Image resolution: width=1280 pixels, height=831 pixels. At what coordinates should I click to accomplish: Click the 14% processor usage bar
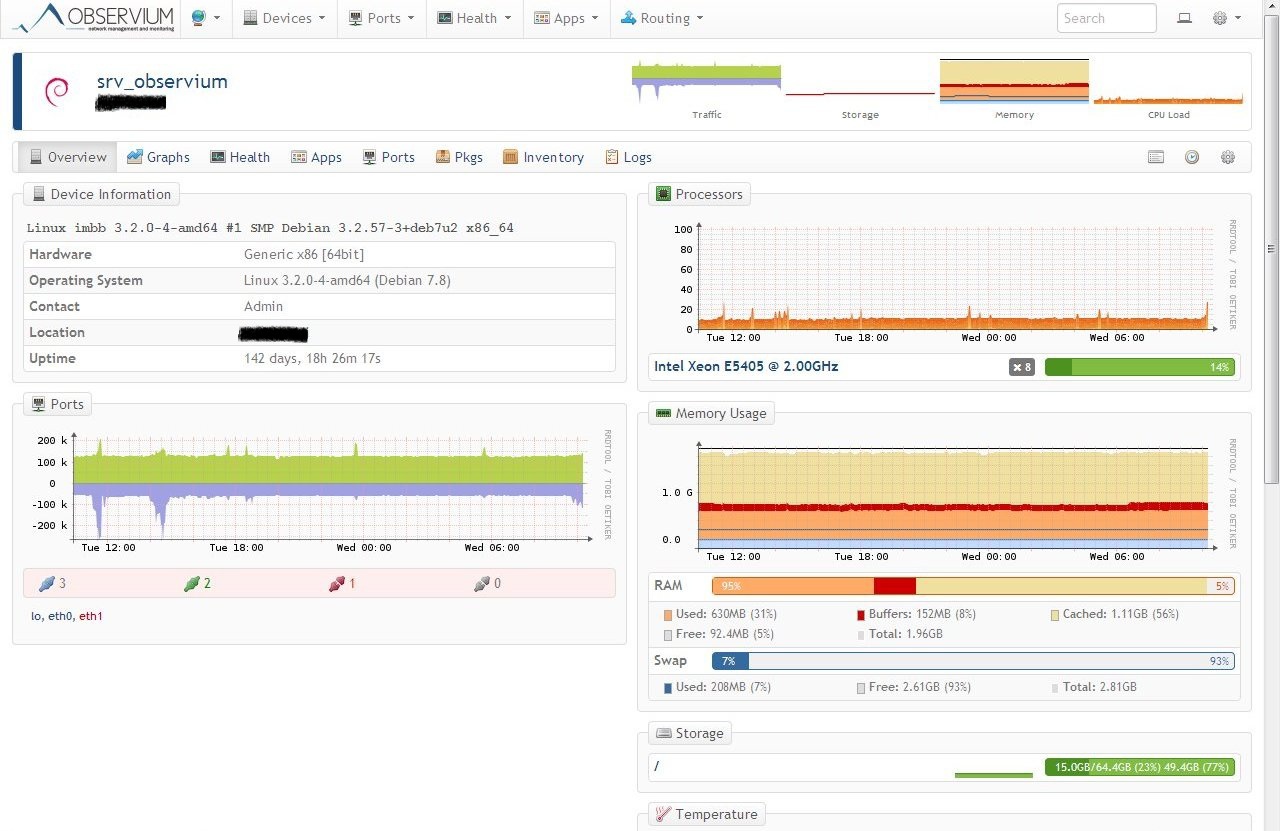coord(1140,367)
